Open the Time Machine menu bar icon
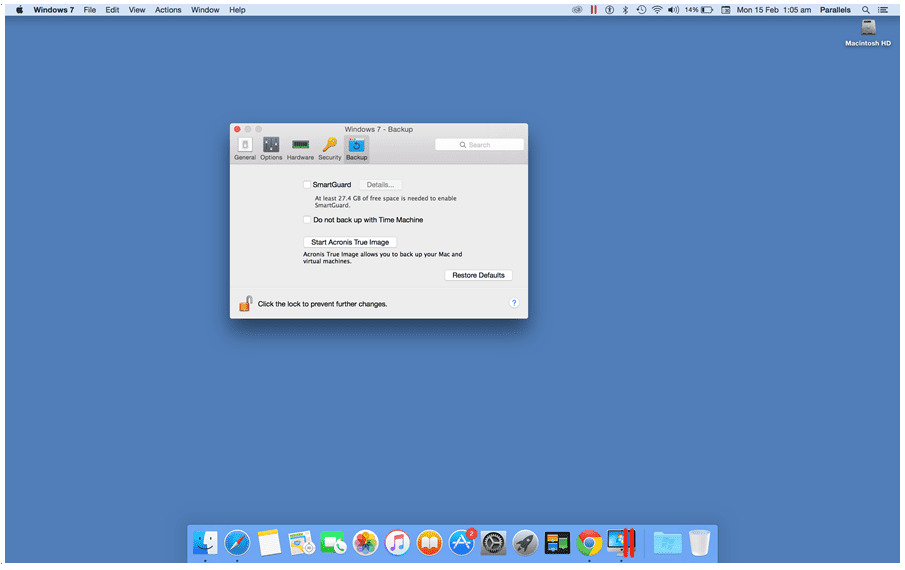905x570 pixels. tap(641, 10)
